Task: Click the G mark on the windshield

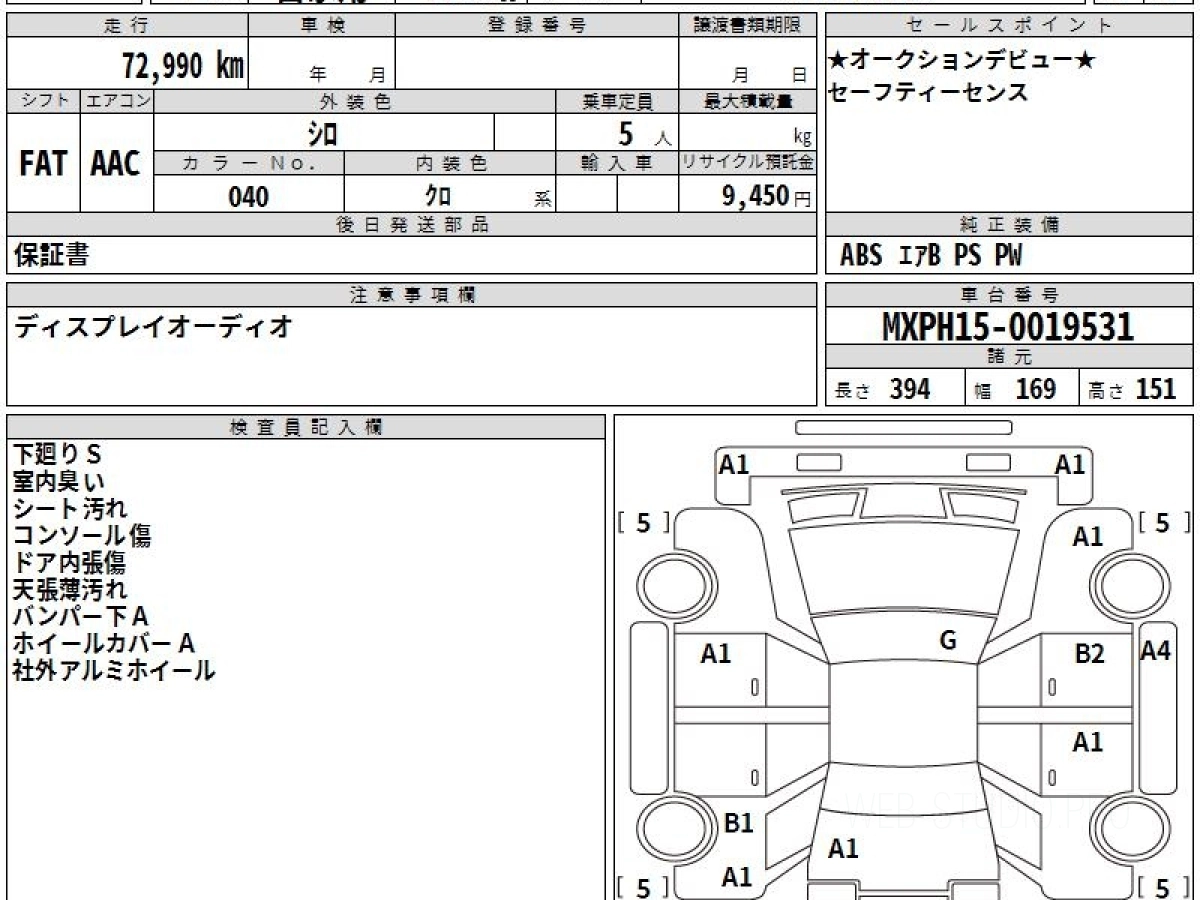Action: click(x=948, y=641)
